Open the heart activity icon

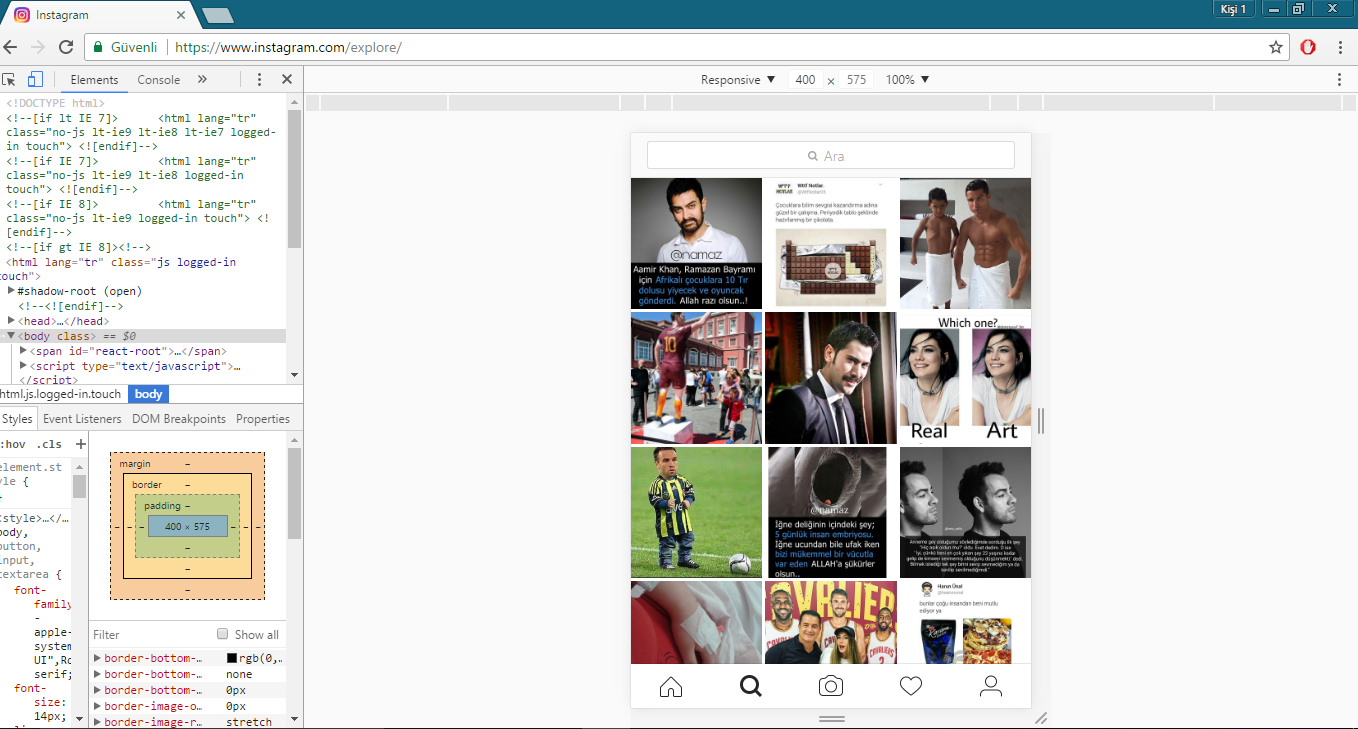911,686
